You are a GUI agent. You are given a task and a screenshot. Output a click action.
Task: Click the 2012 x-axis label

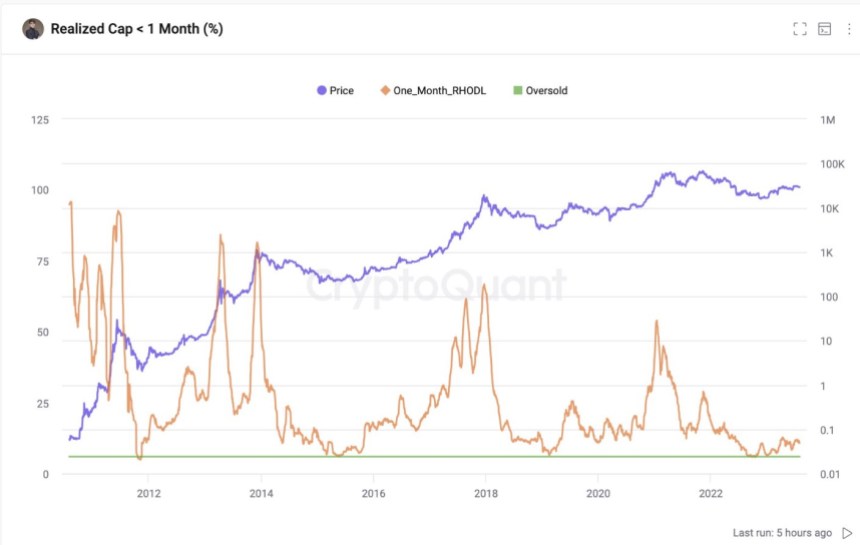point(148,493)
